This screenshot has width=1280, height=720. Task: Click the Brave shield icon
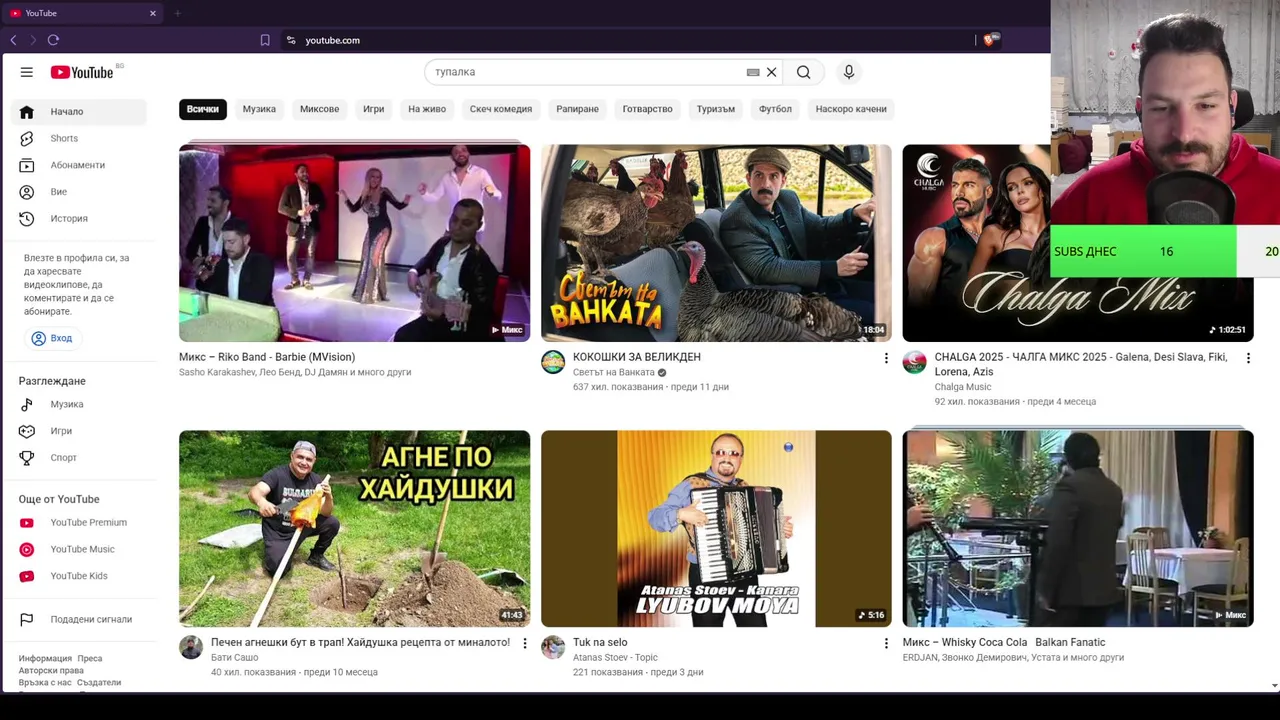point(990,40)
